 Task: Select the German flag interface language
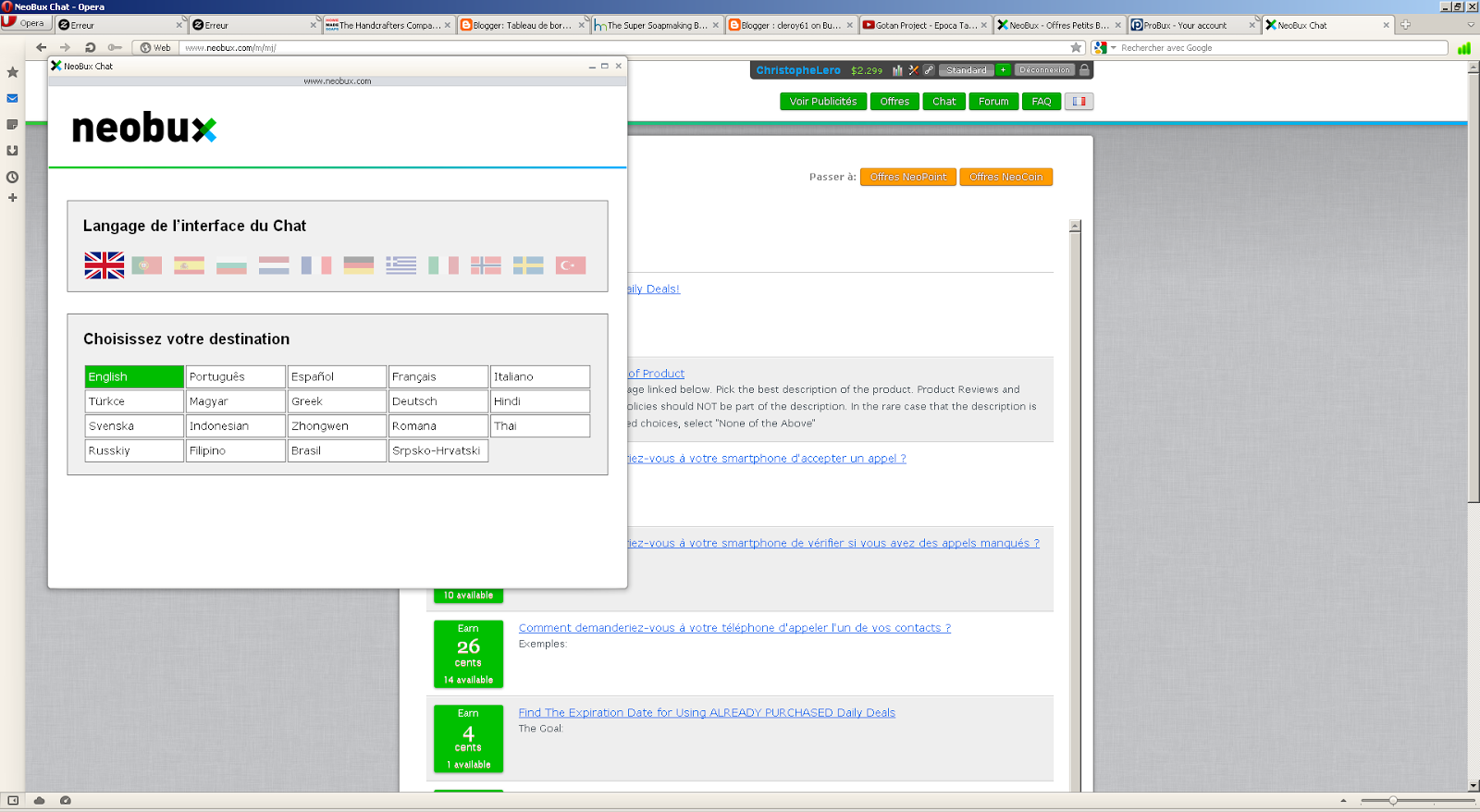(359, 265)
